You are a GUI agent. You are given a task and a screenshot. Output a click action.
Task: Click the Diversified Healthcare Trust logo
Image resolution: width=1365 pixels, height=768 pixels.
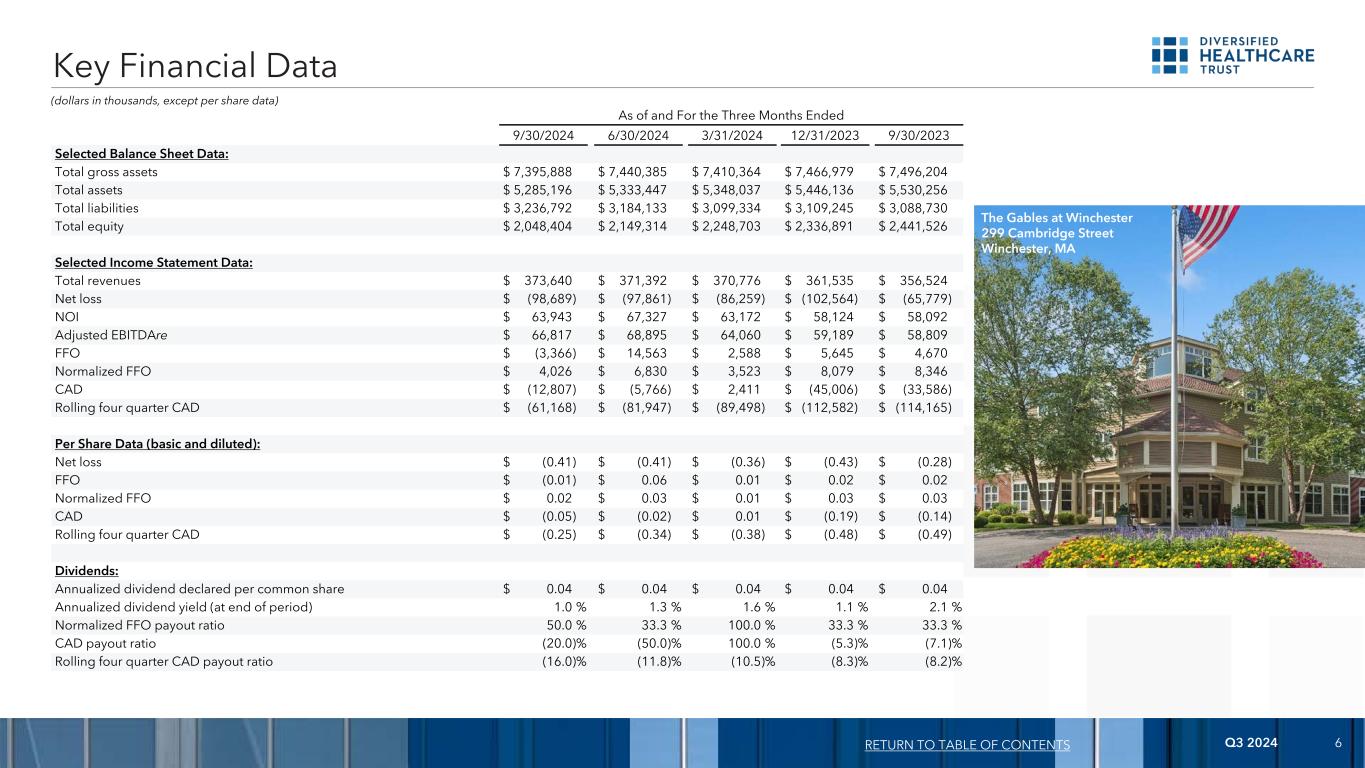(1232, 55)
